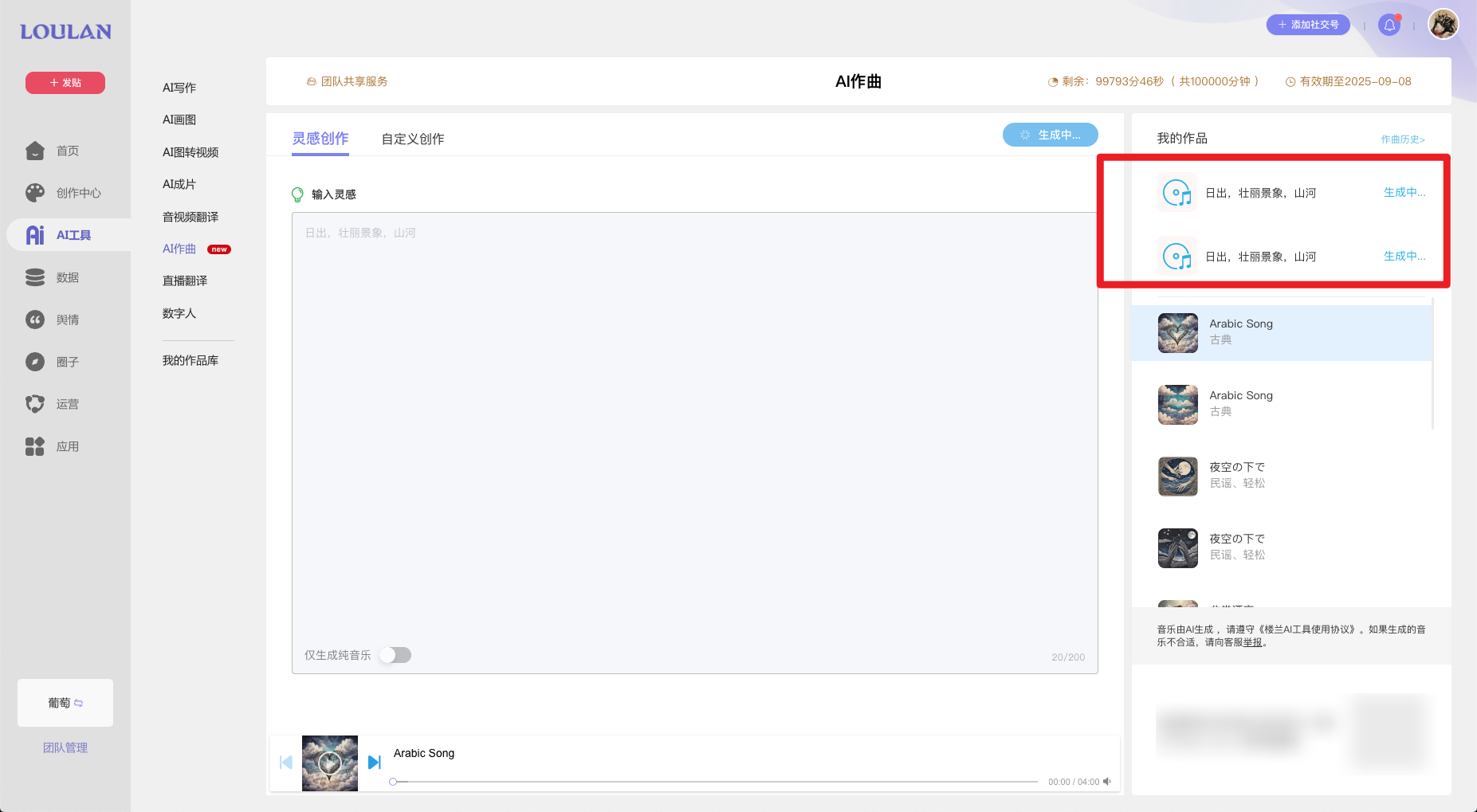
Task: Enable the 仅生成纯音乐 toggle
Action: click(x=395, y=654)
